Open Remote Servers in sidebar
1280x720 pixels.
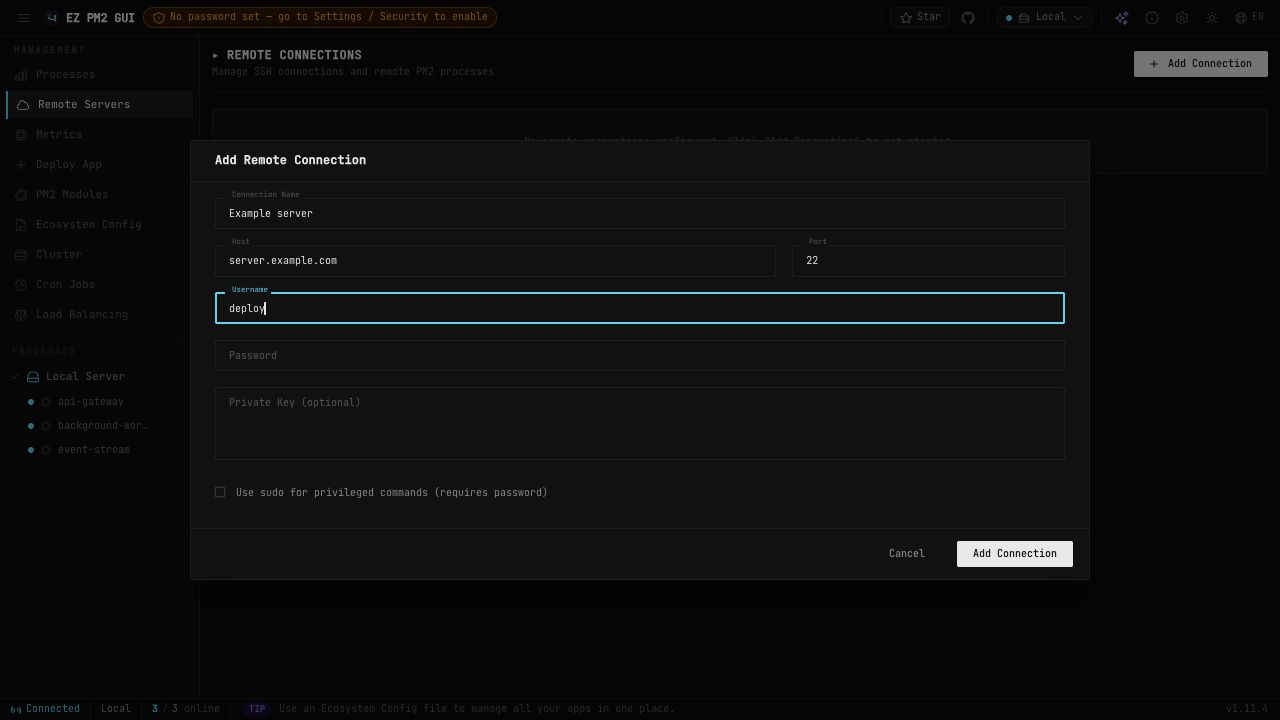[x=99, y=105]
